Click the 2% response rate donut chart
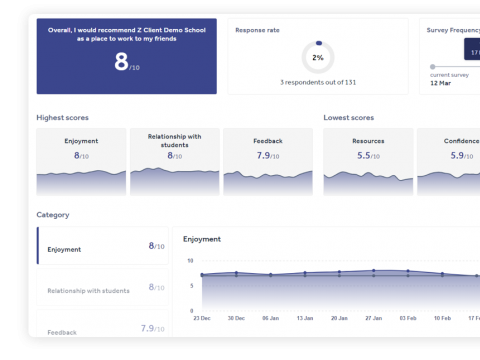480x360 pixels. pos(318,57)
